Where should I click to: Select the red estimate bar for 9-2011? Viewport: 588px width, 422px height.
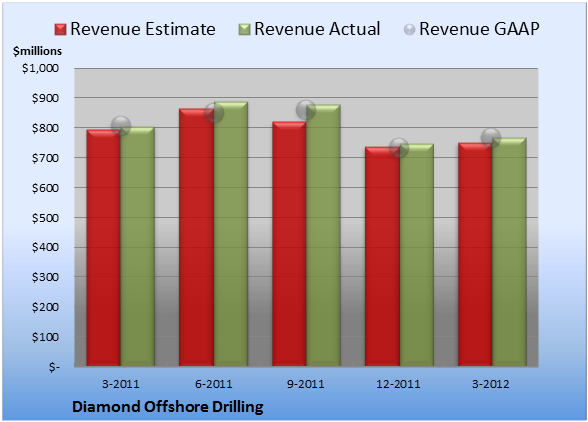tap(290, 244)
